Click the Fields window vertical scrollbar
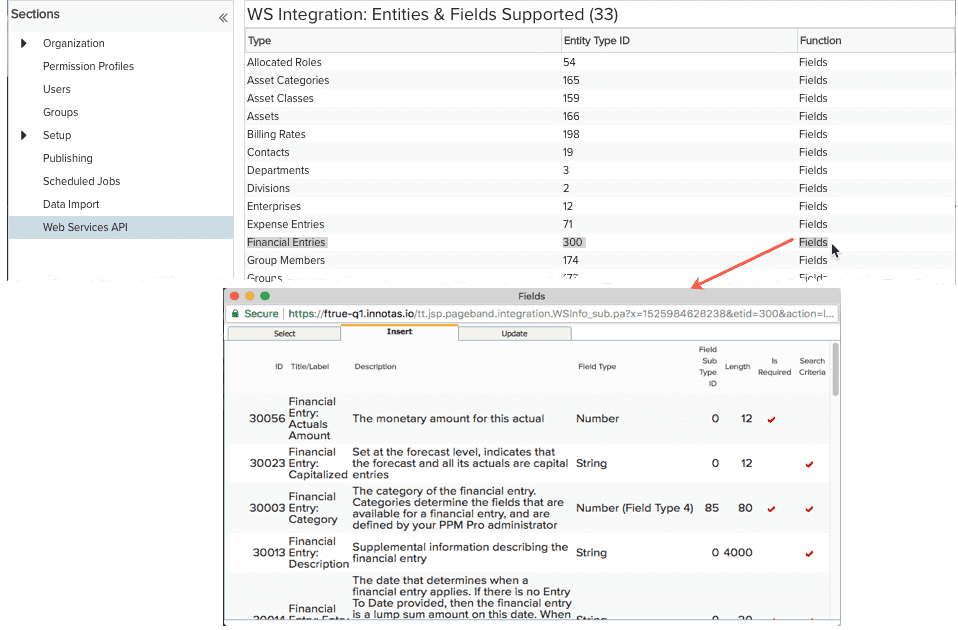Image resolution: width=958 pixels, height=630 pixels. (x=835, y=369)
